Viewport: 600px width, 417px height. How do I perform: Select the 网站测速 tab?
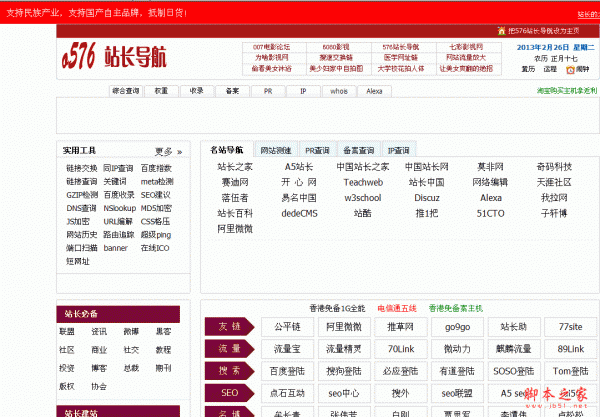(x=276, y=150)
